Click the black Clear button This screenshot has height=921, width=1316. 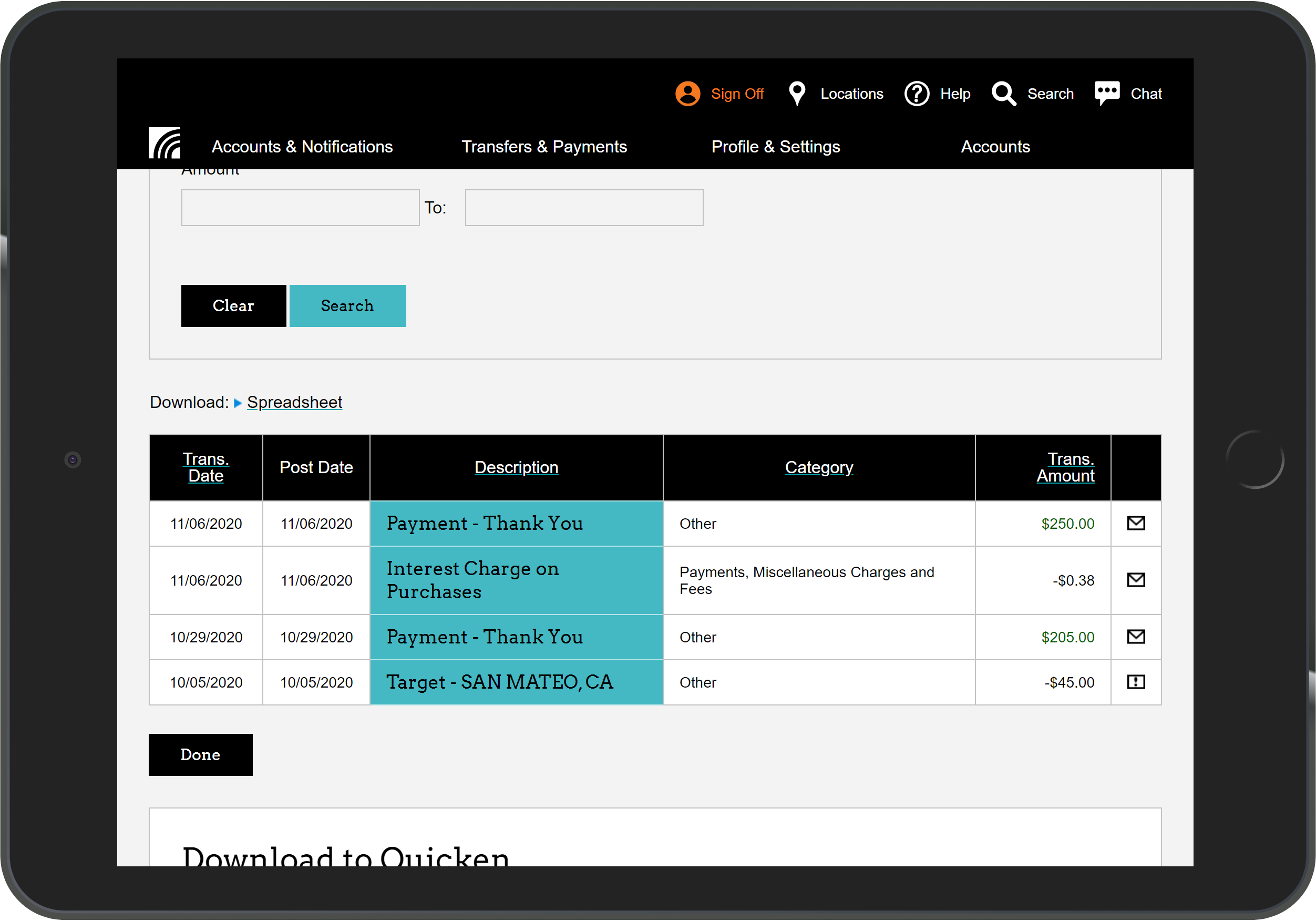pyautogui.click(x=234, y=306)
